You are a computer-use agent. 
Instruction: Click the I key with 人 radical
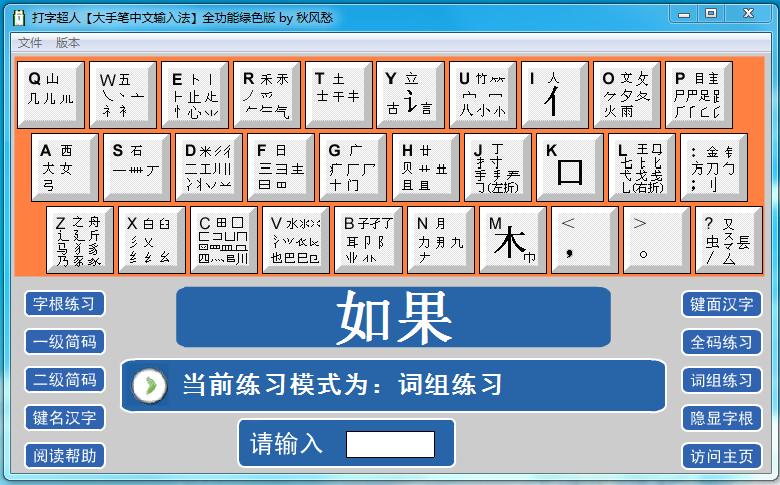pos(555,95)
